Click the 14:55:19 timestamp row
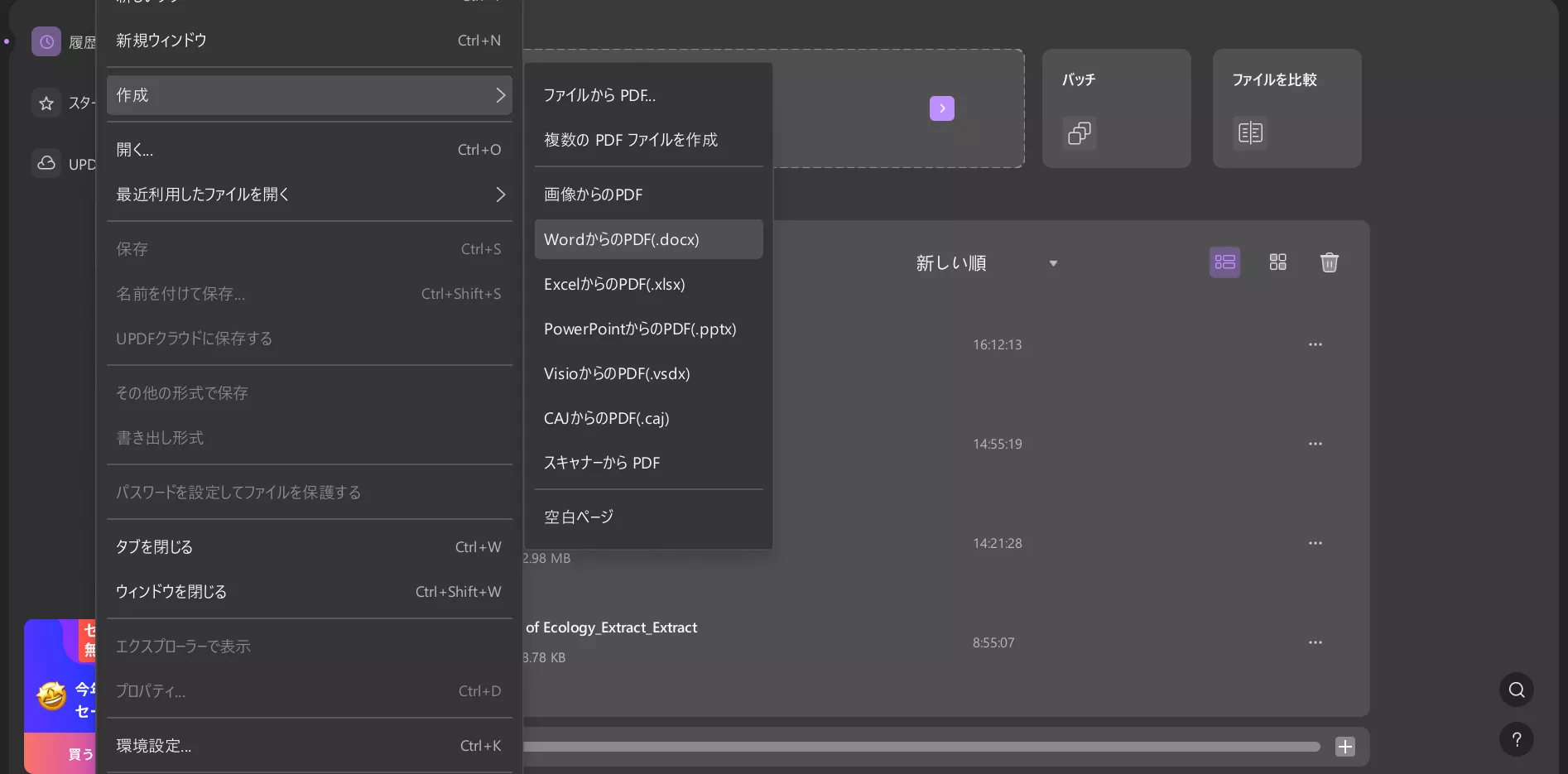Screen dimensions: 1568x774 (998, 444)
